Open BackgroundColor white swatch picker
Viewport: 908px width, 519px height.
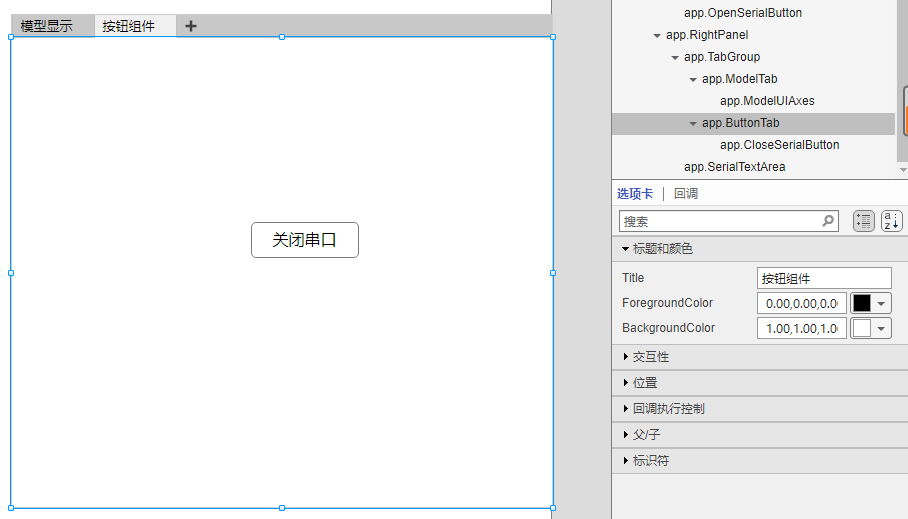click(x=862, y=328)
